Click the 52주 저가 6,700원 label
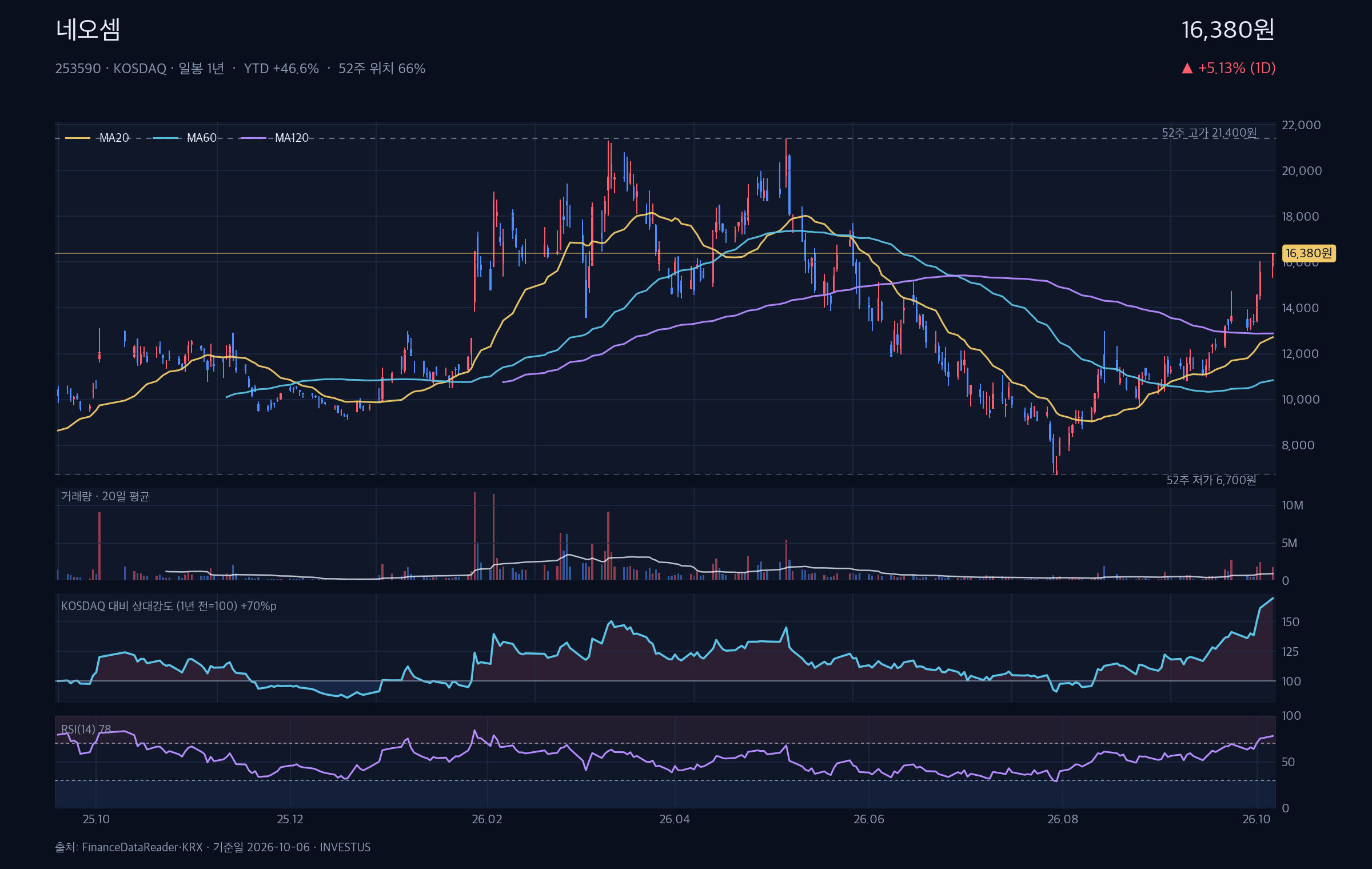 (1211, 480)
